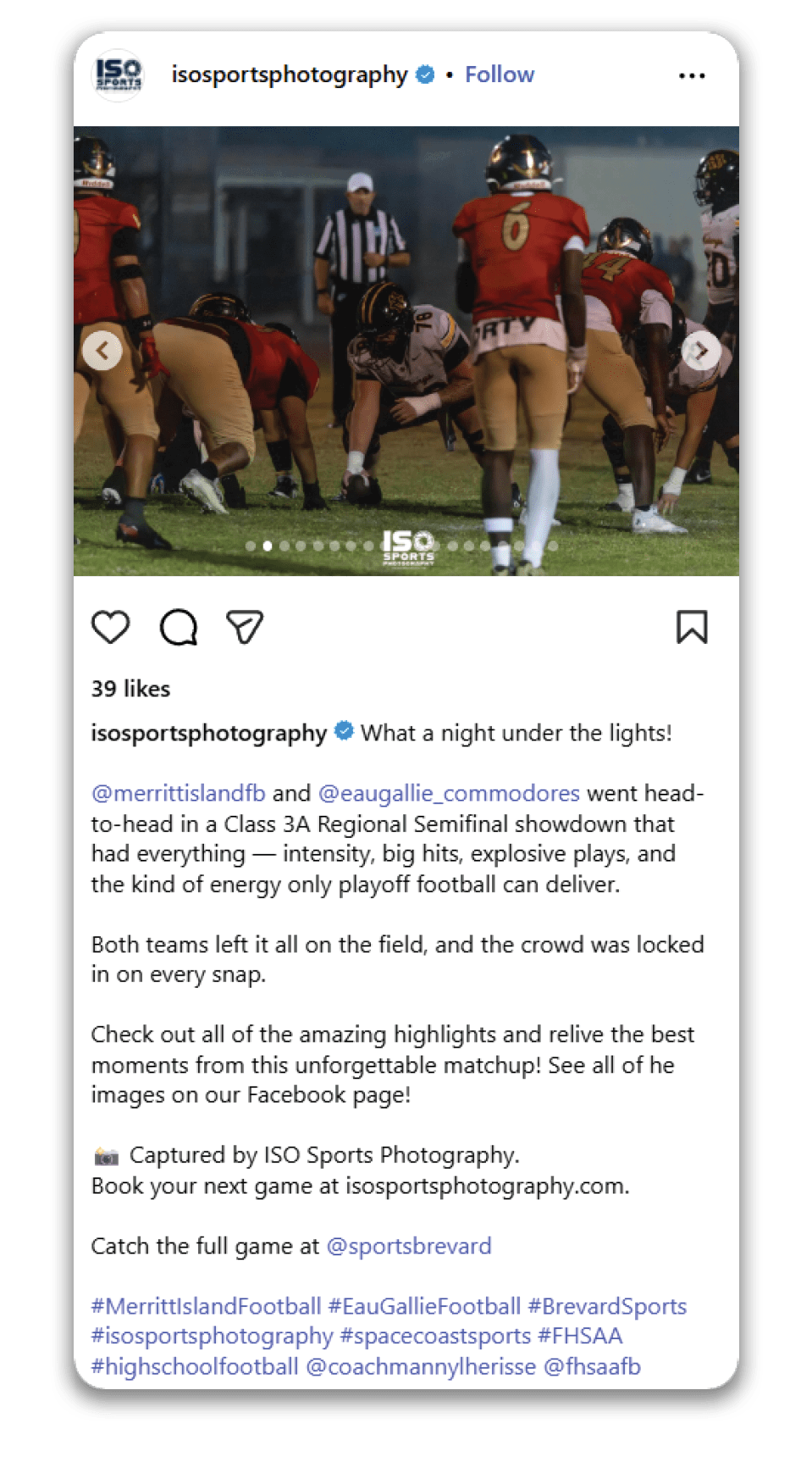Follow the isosportsphotography account
Viewport: 812px width, 1468px height.
click(500, 75)
